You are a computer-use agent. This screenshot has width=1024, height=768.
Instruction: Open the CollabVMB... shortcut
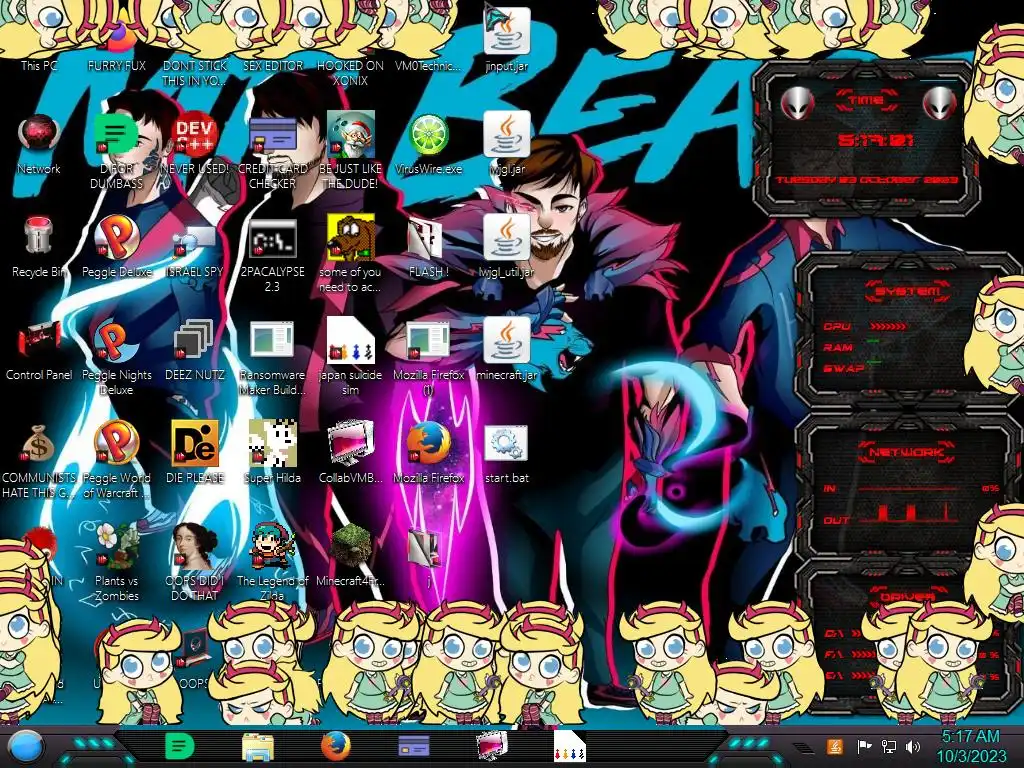coord(350,453)
